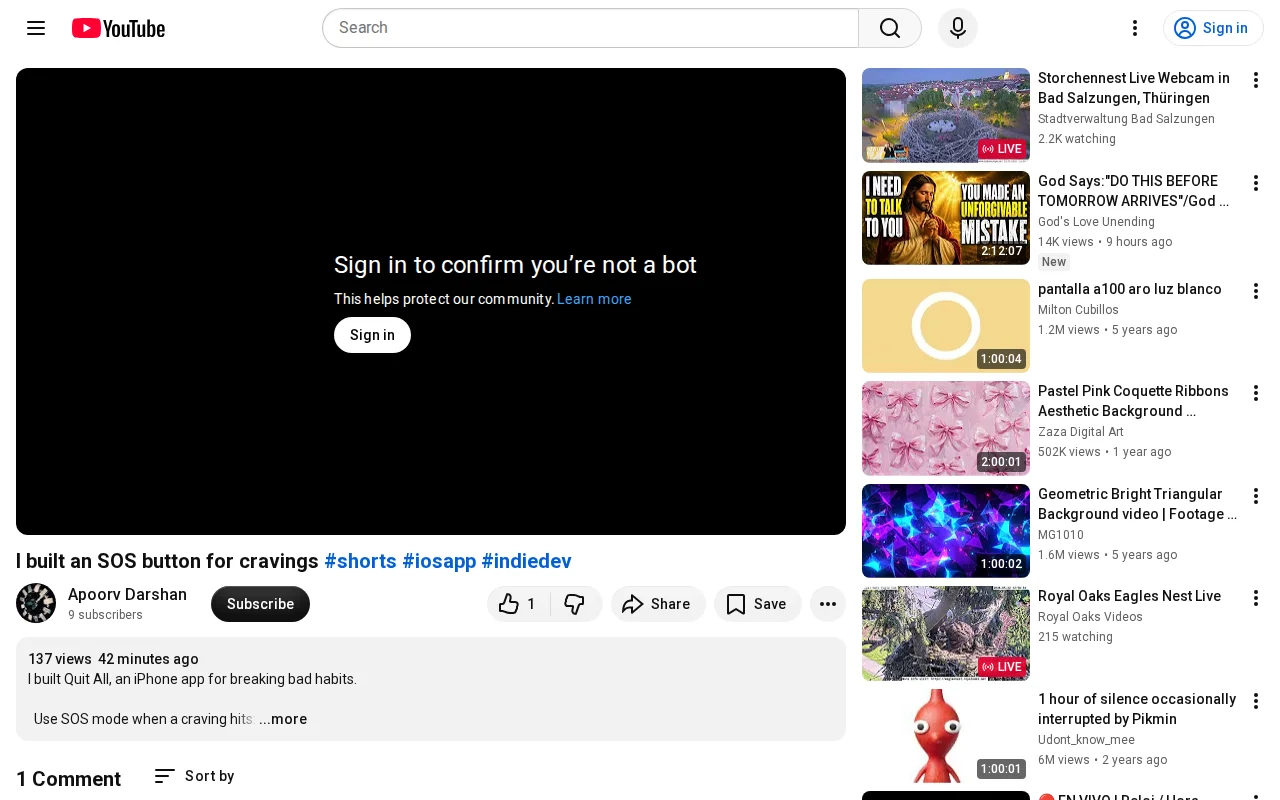Open the Apoorv Darshan channel name
The height and width of the screenshot is (800, 1280).
point(127,595)
